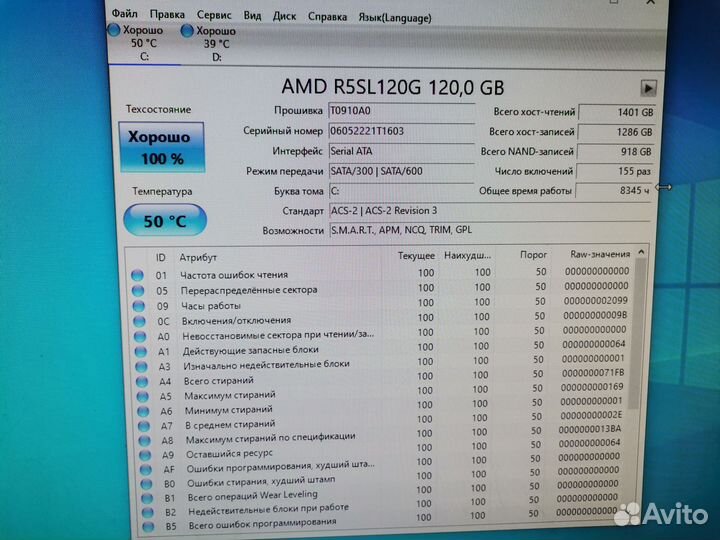Click raw value 000000002099 of Часы работы

(x=596, y=300)
